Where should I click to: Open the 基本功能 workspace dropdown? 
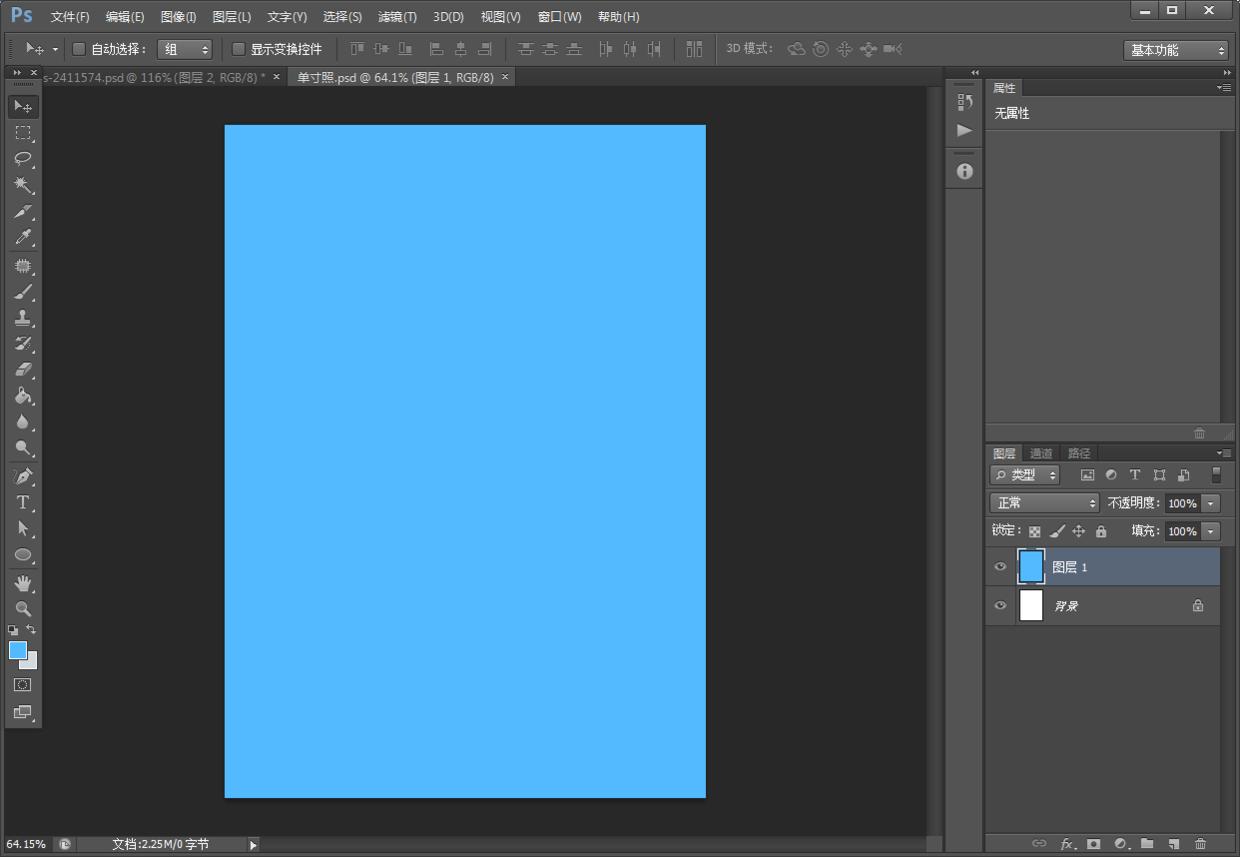[x=1176, y=50]
